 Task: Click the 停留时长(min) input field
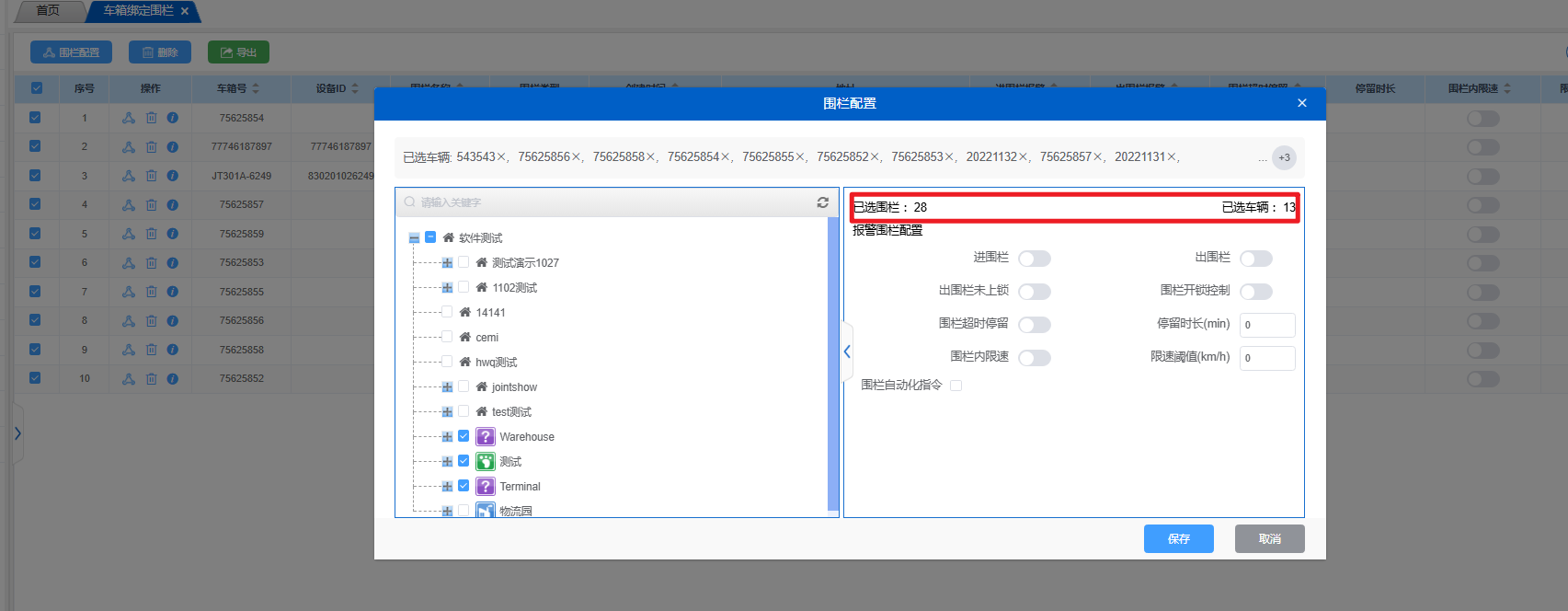[x=1266, y=325]
